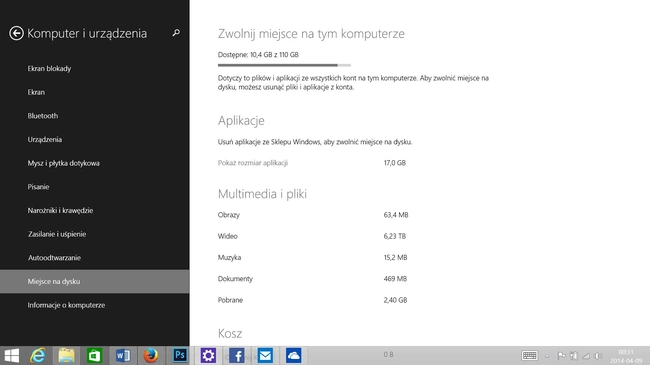Open the OneDrive app in taskbar
The height and width of the screenshot is (365, 650).
click(293, 355)
